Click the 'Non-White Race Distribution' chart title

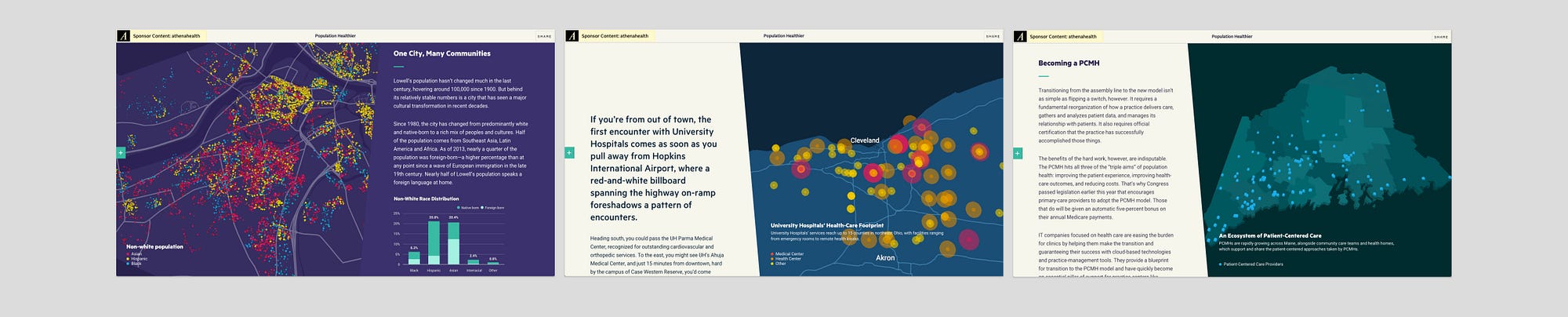426,199
